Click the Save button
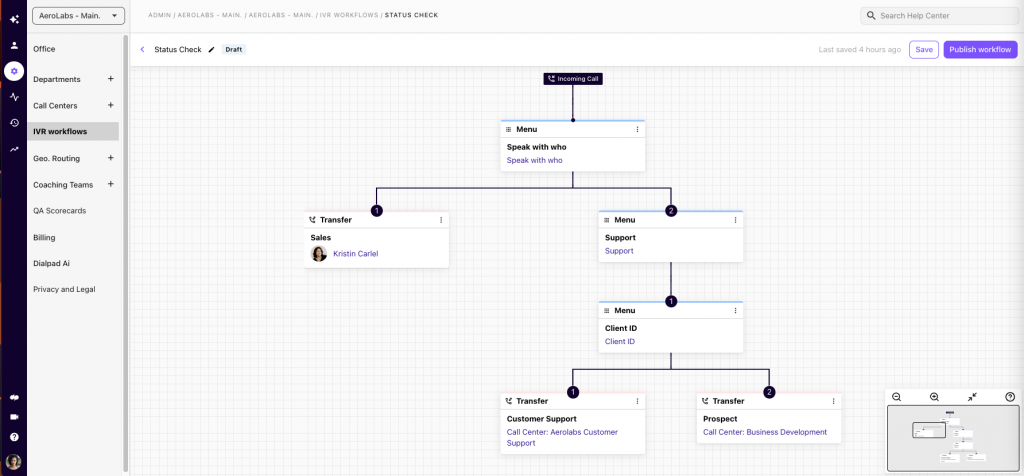Image resolution: width=1024 pixels, height=476 pixels. pyautogui.click(x=923, y=49)
